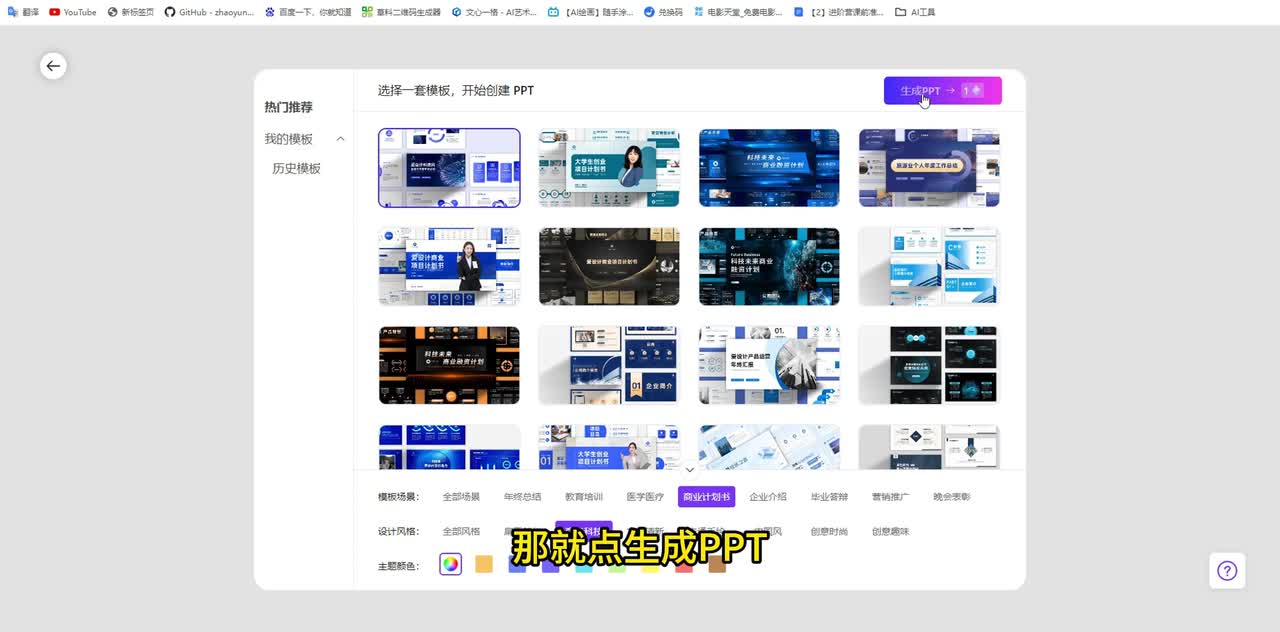This screenshot has width=1280, height=632.
Task: Open the AI工具 bookmark folder
Action: pos(915,12)
